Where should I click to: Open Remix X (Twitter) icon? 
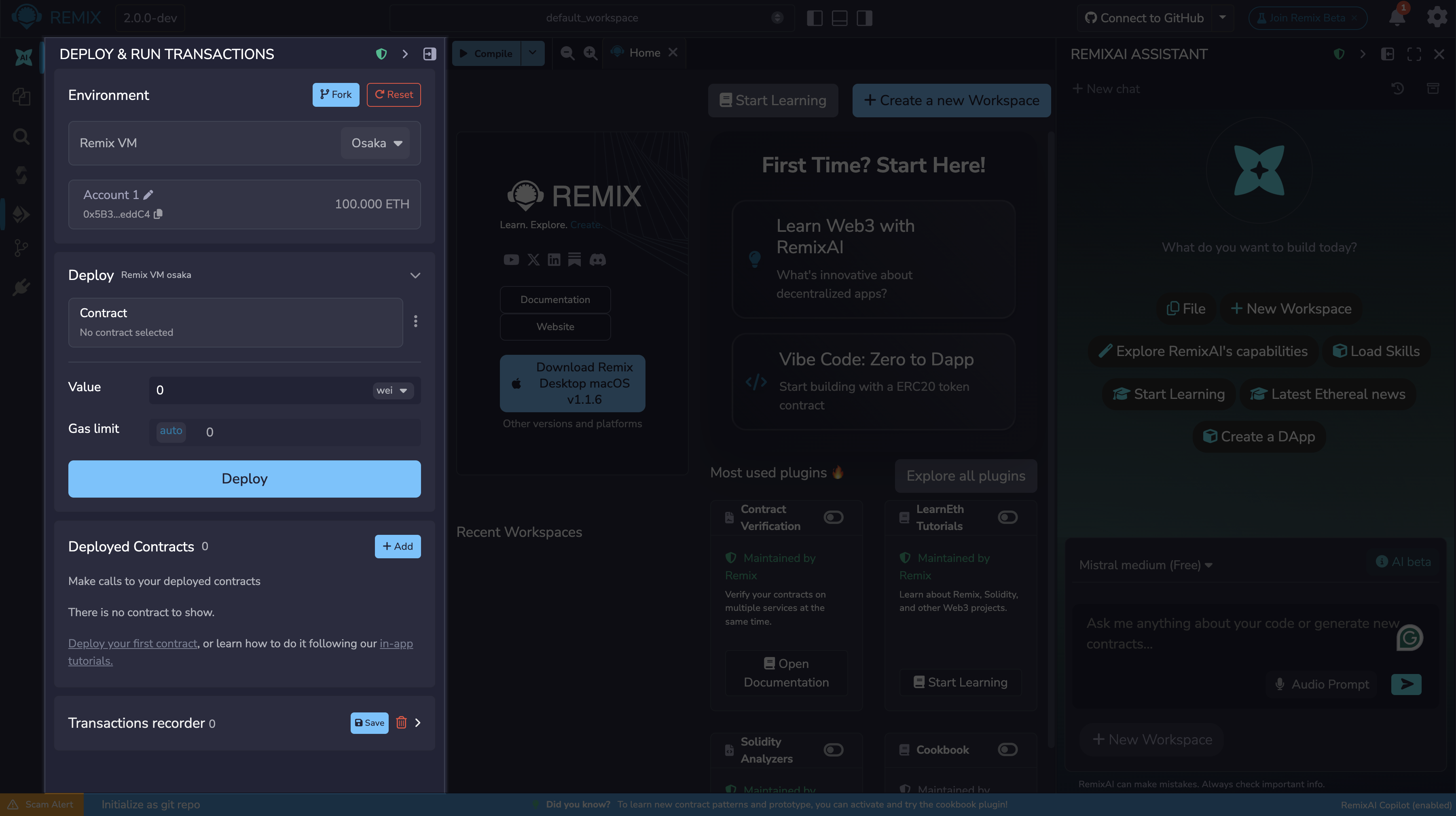pos(533,260)
